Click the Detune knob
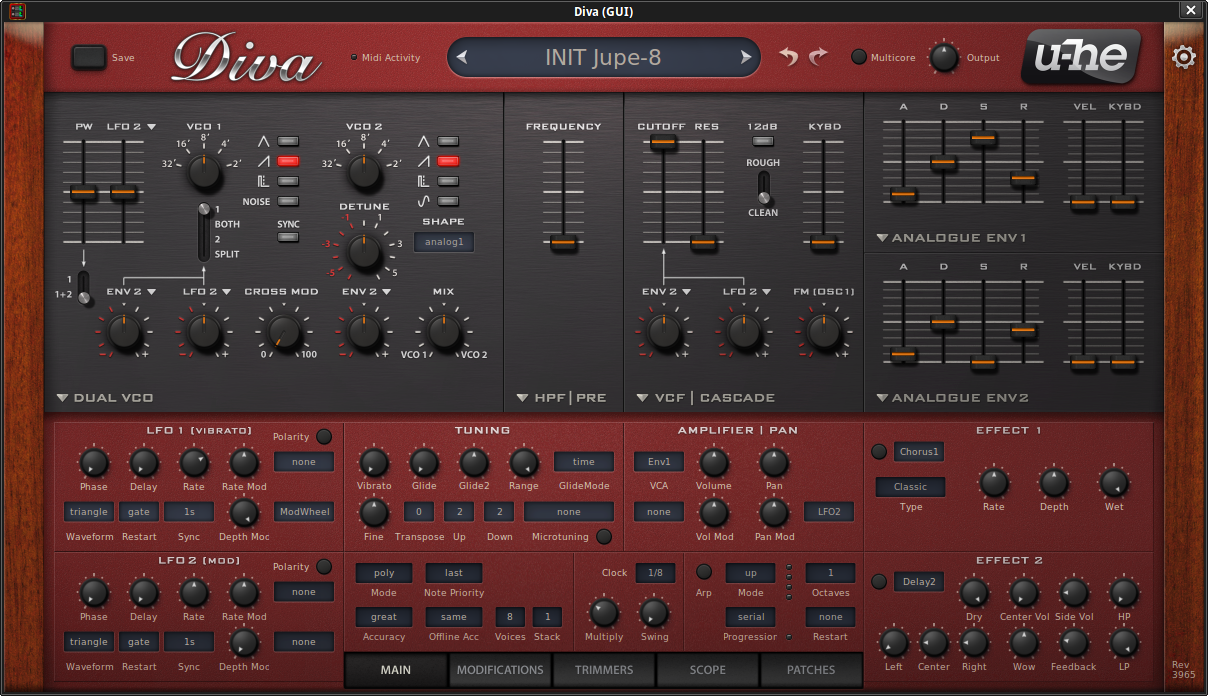This screenshot has width=1208, height=696. pyautogui.click(x=364, y=252)
